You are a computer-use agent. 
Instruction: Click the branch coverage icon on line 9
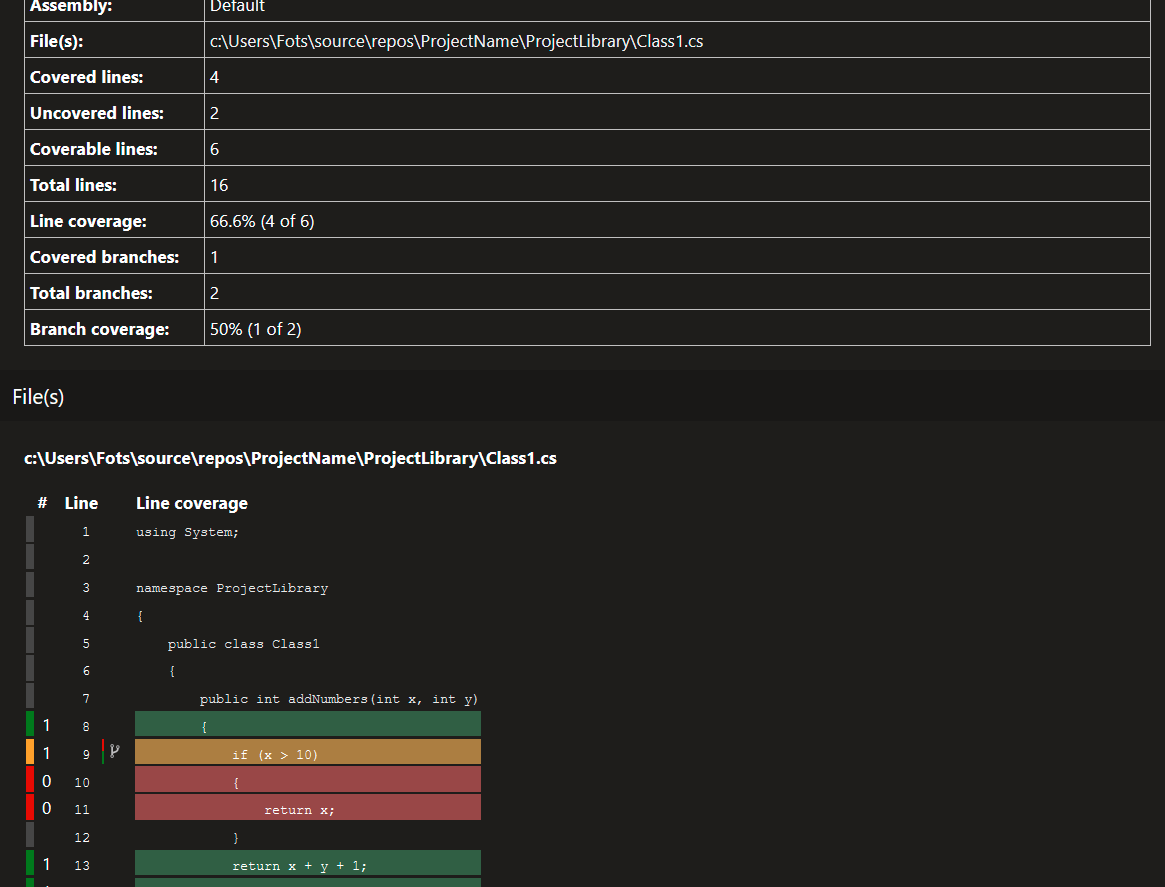[114, 751]
